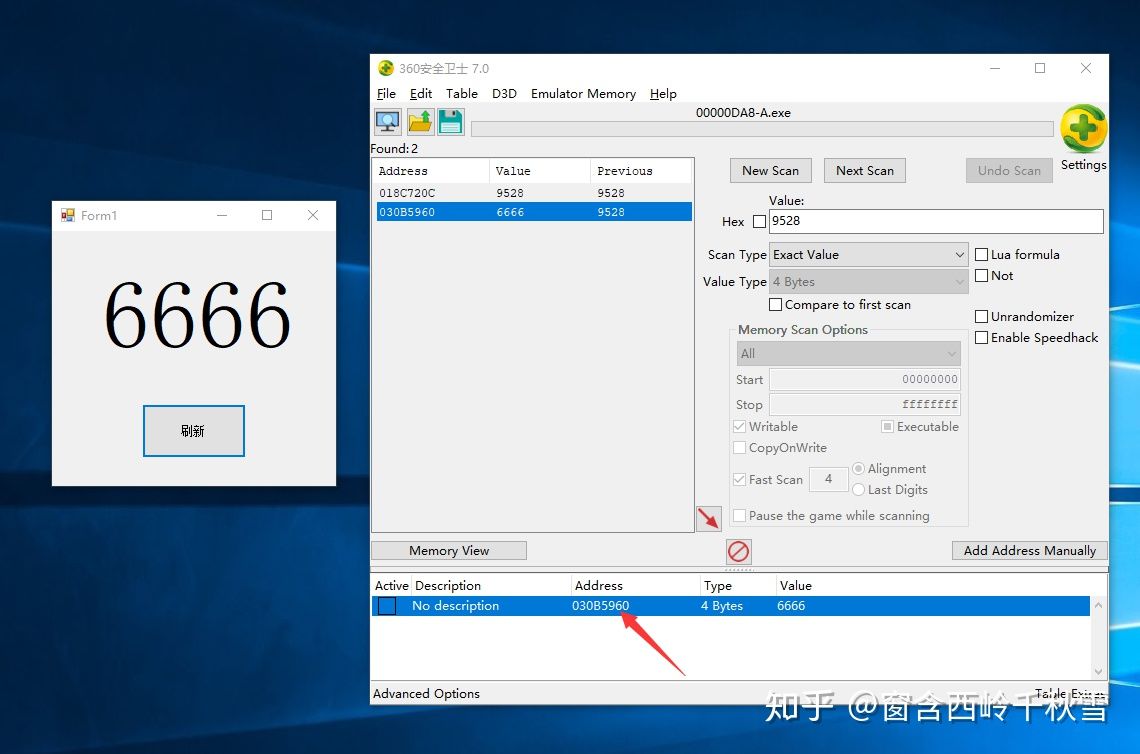Open Settings via the green plus logo
This screenshot has width=1140, height=754.
click(x=1083, y=129)
